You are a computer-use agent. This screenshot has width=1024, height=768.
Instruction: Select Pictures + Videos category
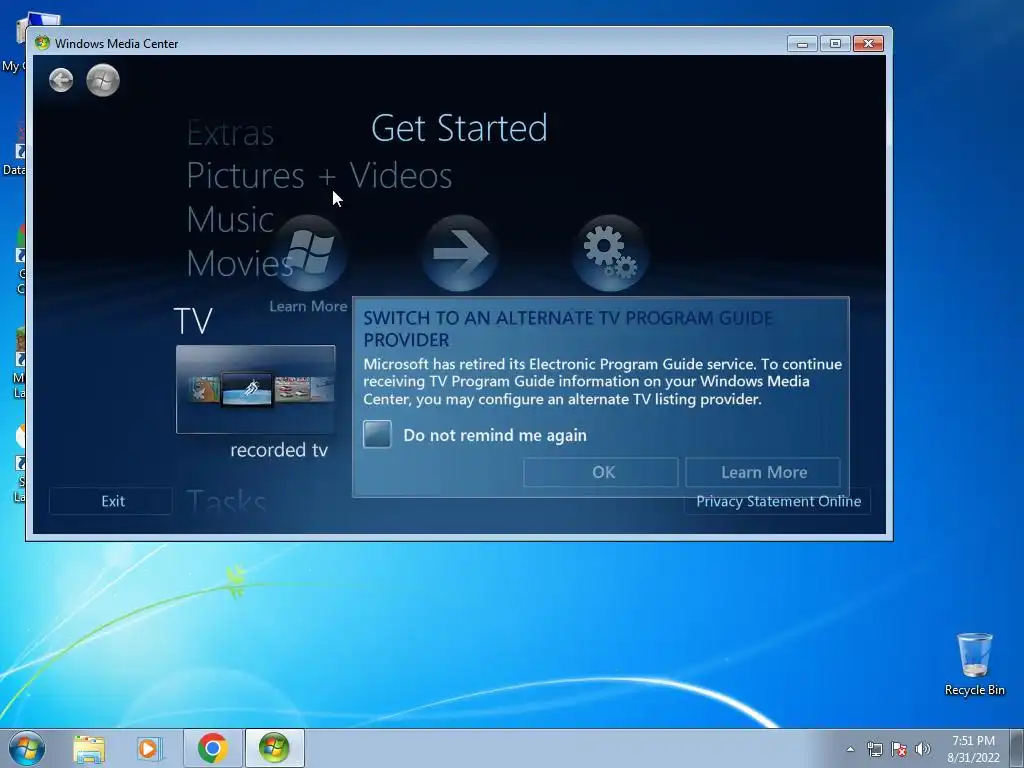tap(319, 176)
